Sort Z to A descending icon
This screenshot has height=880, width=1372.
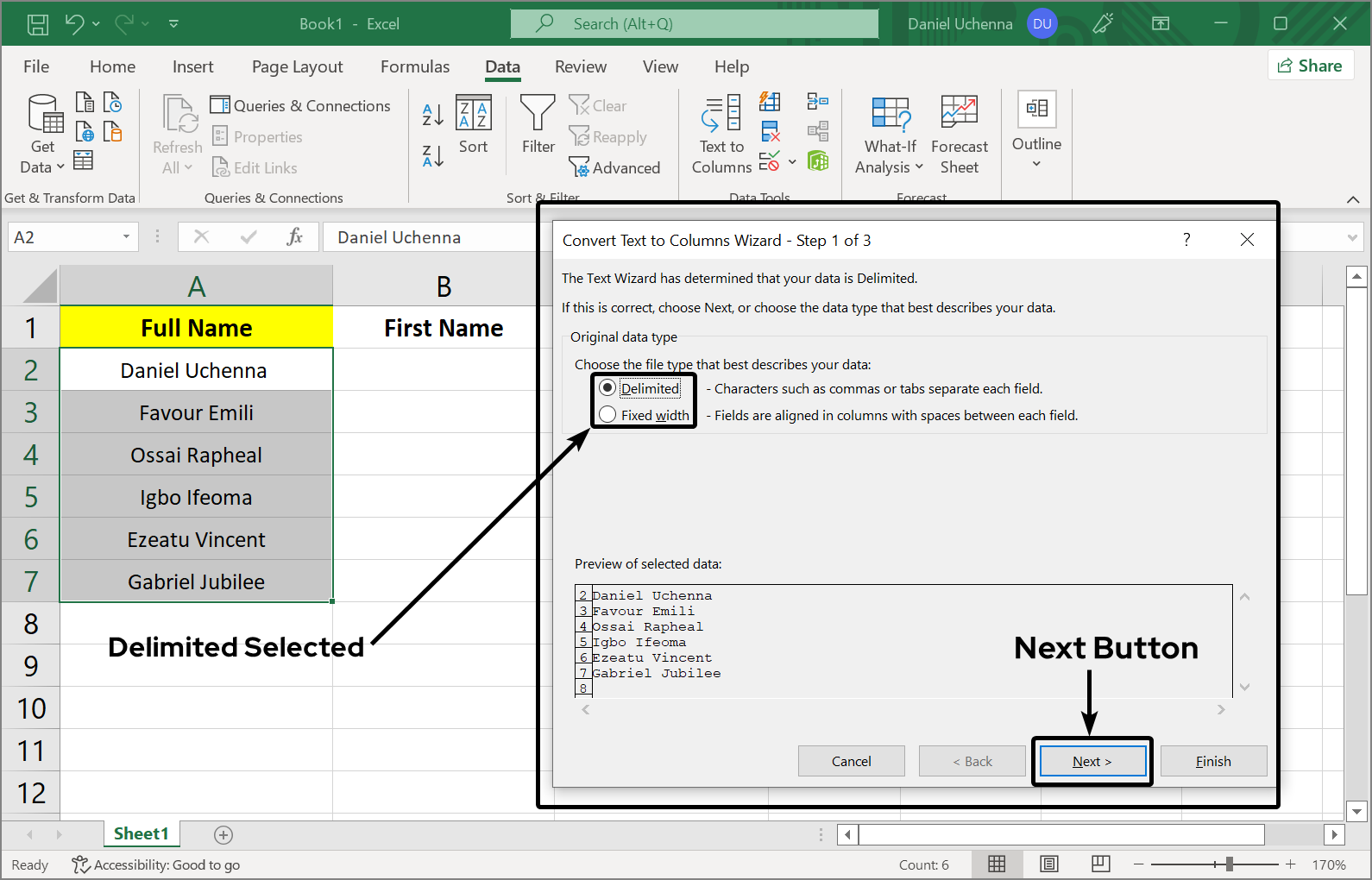[x=433, y=156]
